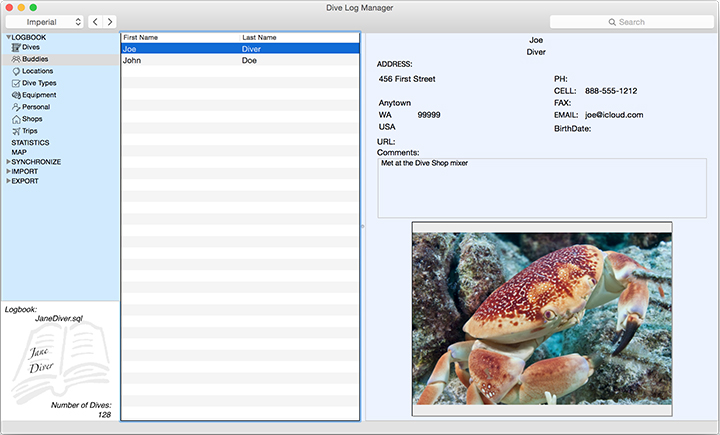Sort by Last Name column header
The image size is (720, 435).
pos(299,37)
